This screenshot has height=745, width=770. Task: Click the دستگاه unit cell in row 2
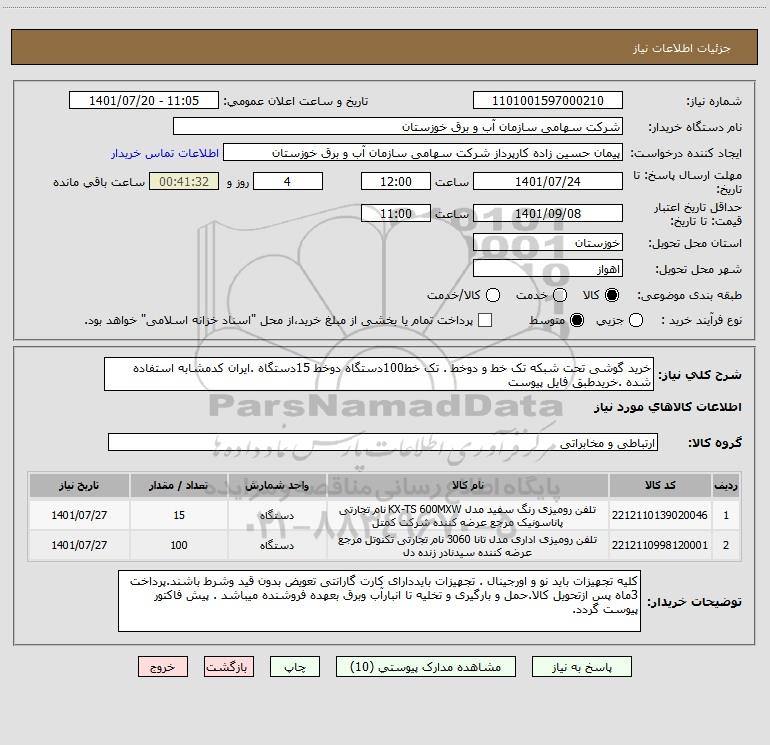277,545
